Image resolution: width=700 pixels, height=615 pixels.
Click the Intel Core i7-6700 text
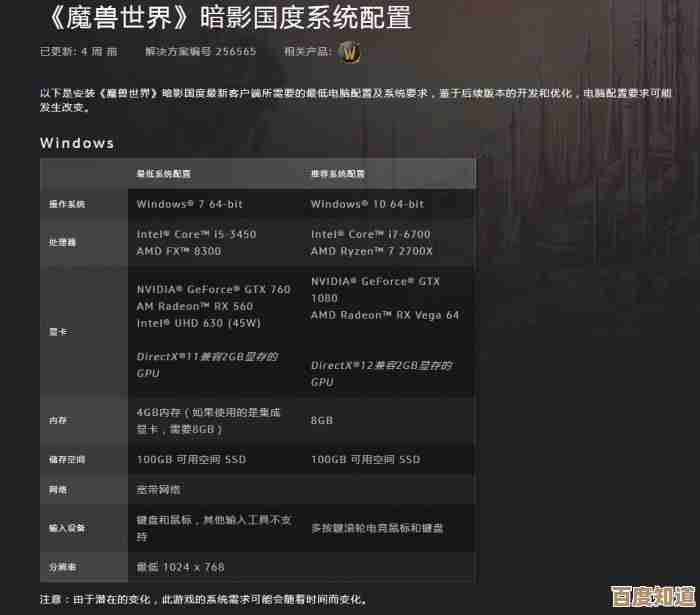click(371, 234)
